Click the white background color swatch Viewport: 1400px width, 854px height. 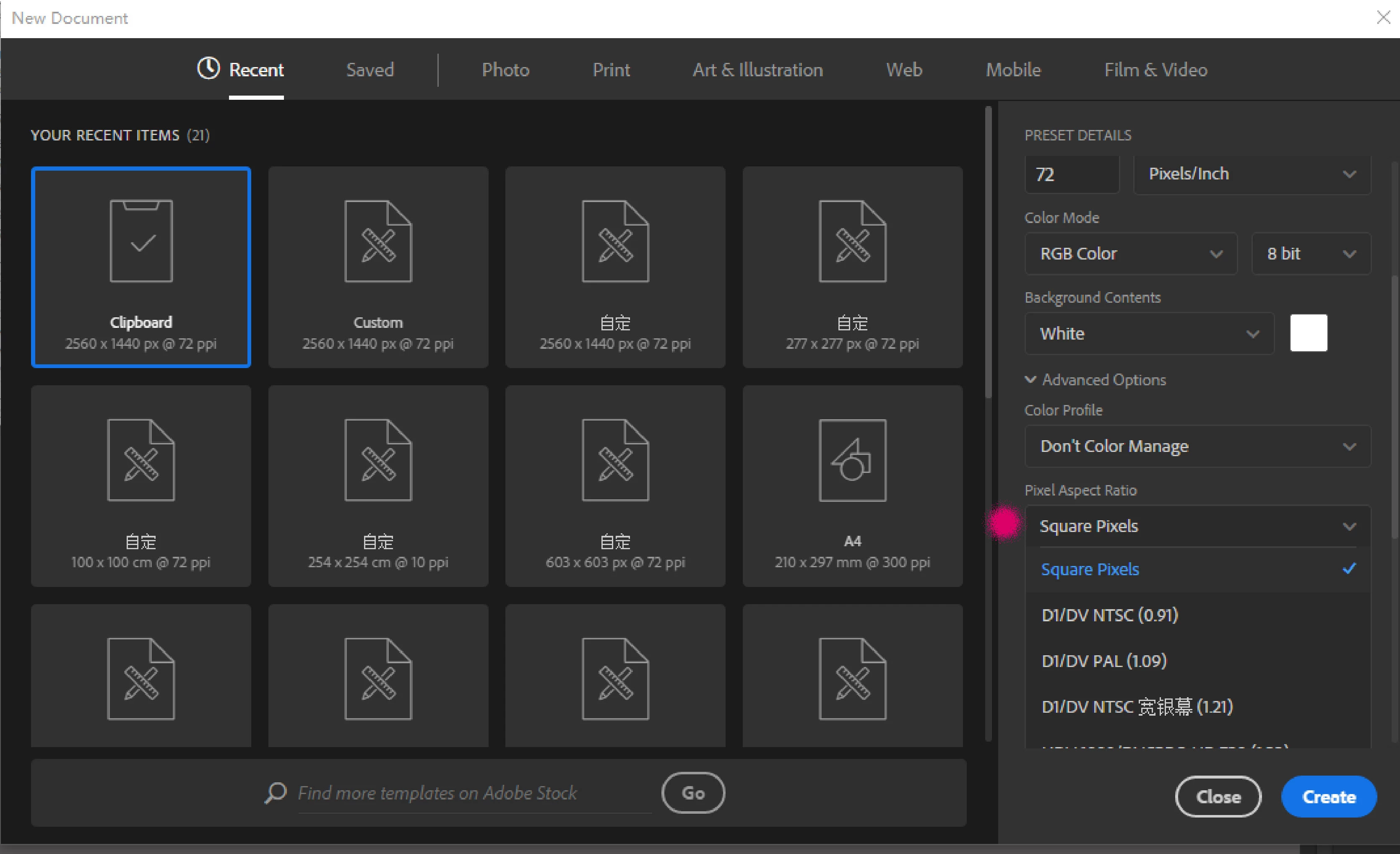click(x=1309, y=333)
